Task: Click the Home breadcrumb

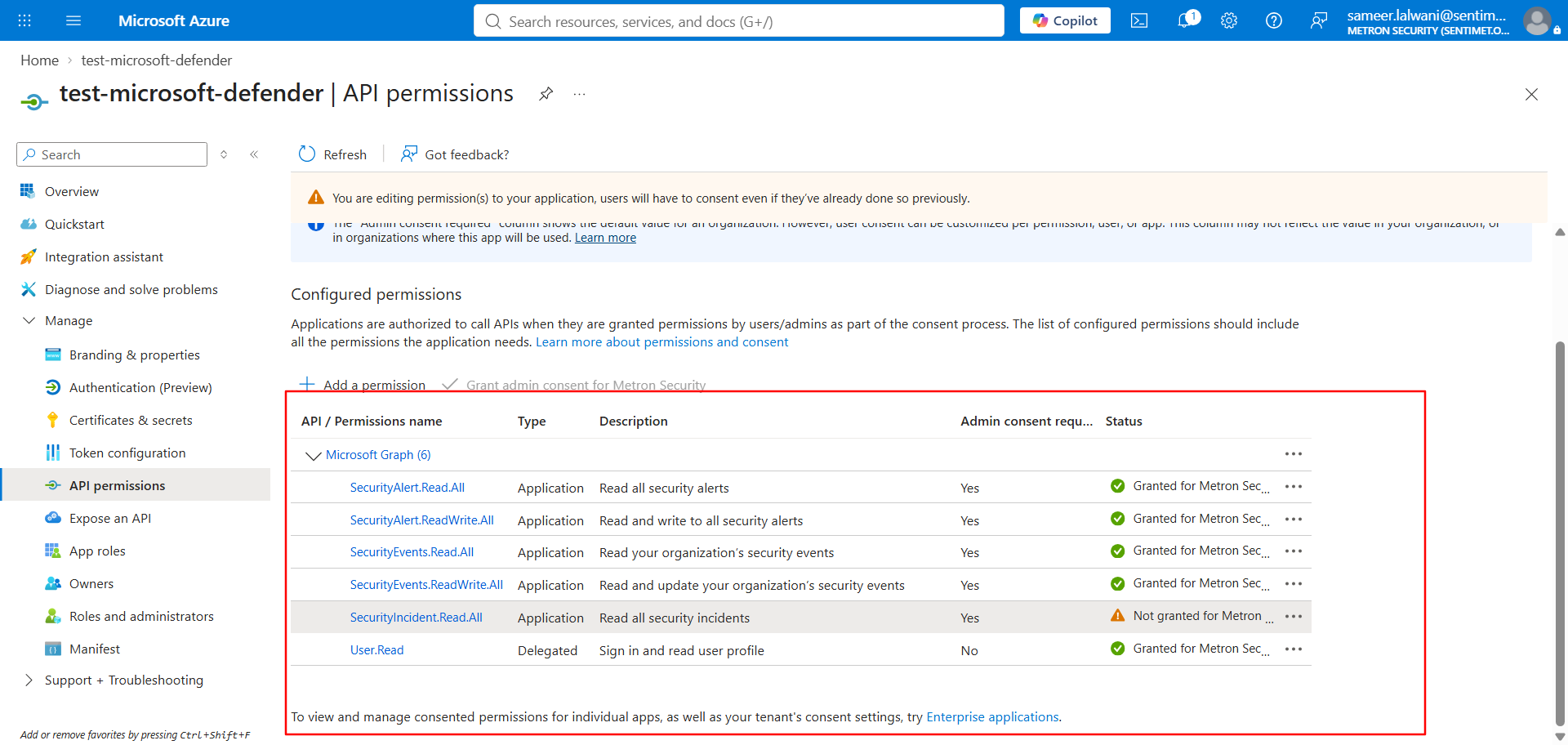Action: coord(39,60)
